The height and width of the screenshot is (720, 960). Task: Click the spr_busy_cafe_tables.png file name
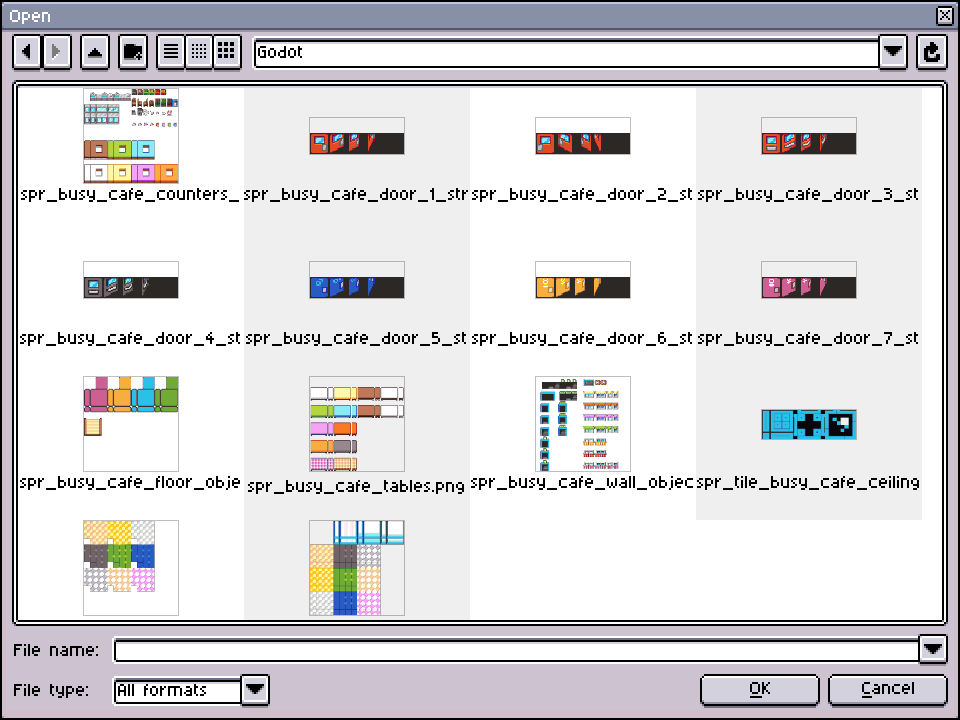coord(356,486)
